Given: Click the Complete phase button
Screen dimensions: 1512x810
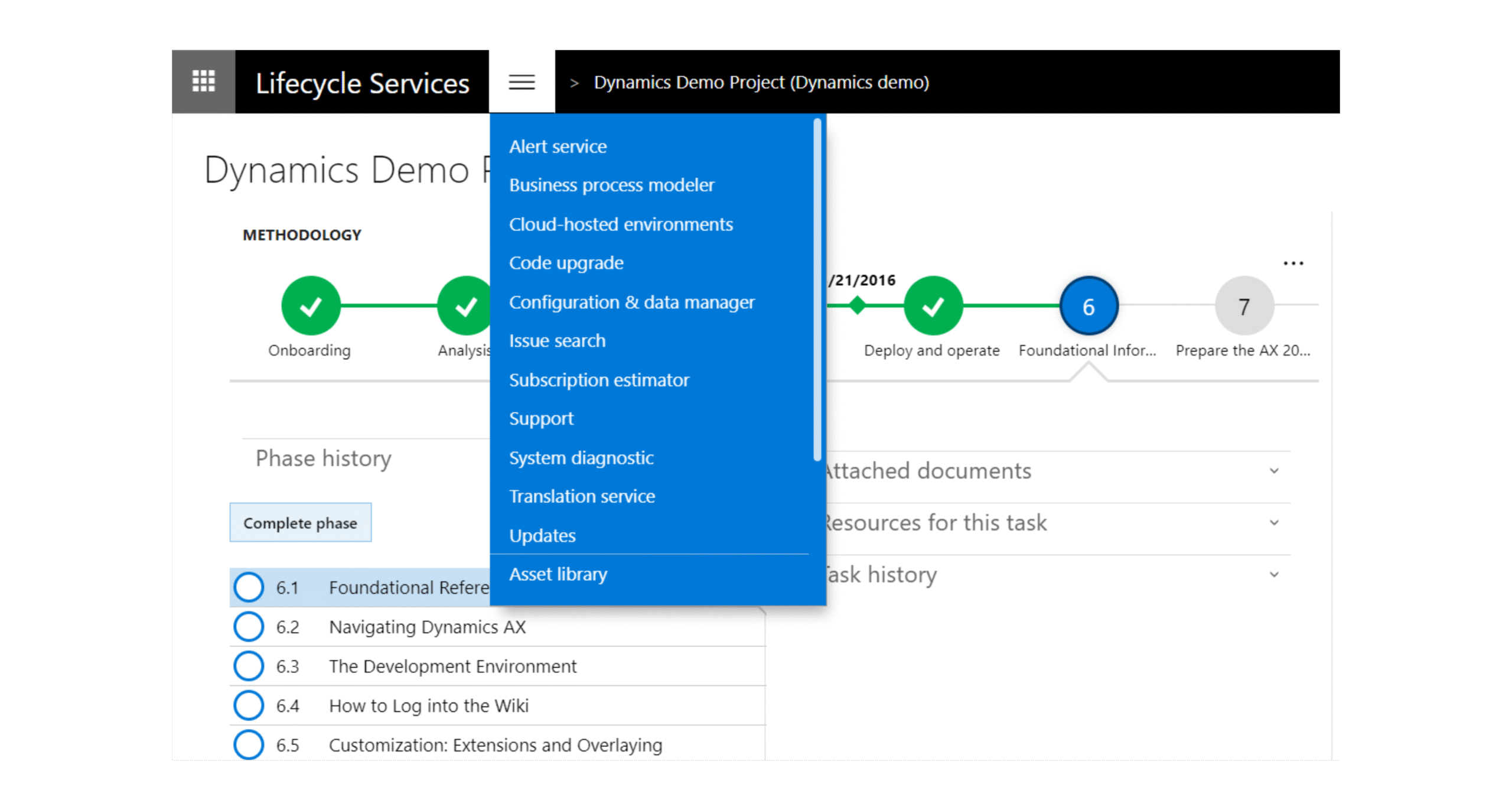Looking at the screenshot, I should click(300, 523).
